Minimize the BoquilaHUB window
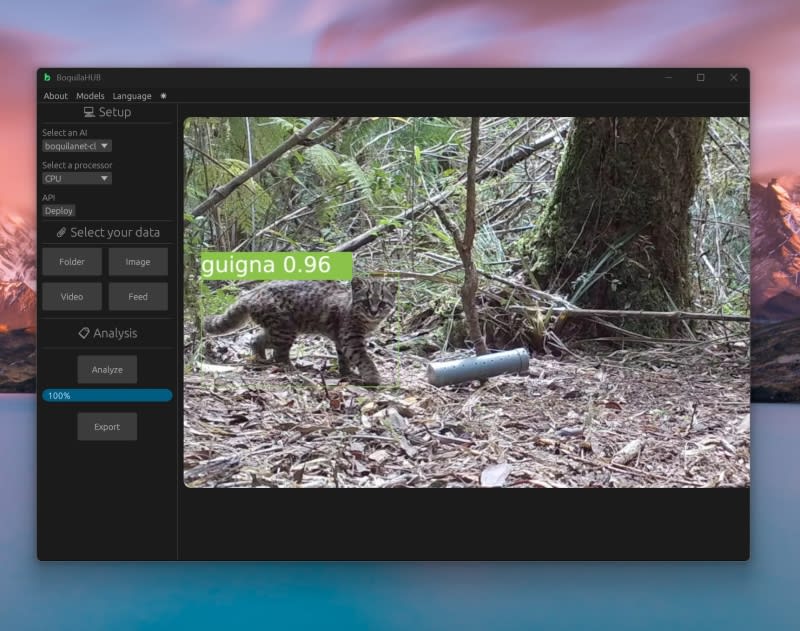Viewport: 800px width, 631px height. point(667,77)
